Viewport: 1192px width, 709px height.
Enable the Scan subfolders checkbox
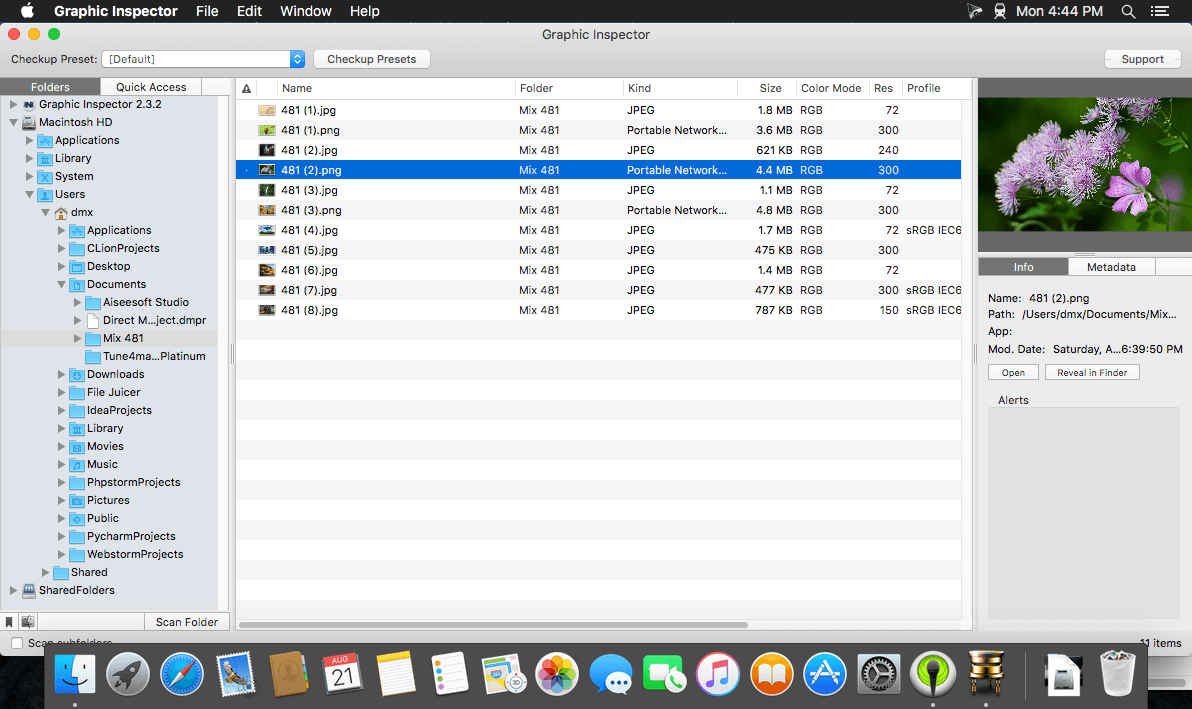point(17,643)
